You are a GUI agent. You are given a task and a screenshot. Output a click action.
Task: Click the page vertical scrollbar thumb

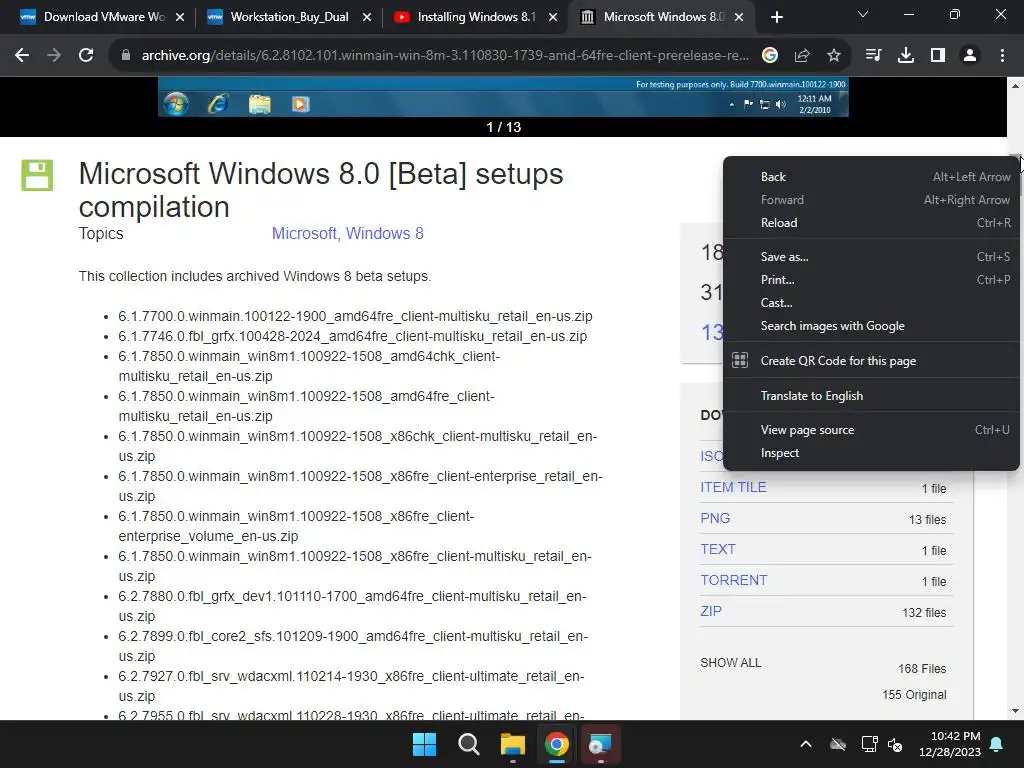[x=1015, y=176]
